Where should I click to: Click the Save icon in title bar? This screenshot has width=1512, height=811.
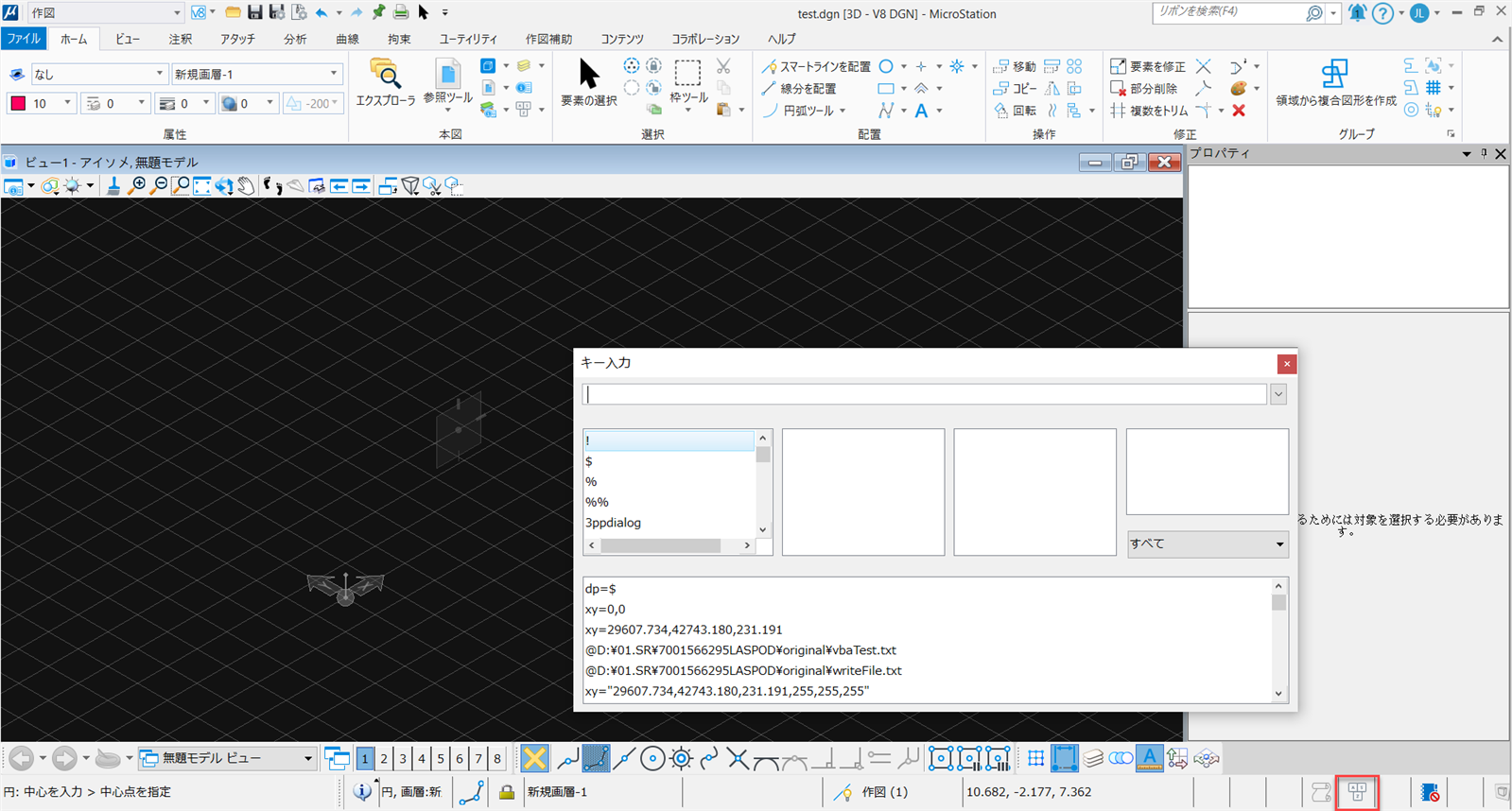click(254, 12)
